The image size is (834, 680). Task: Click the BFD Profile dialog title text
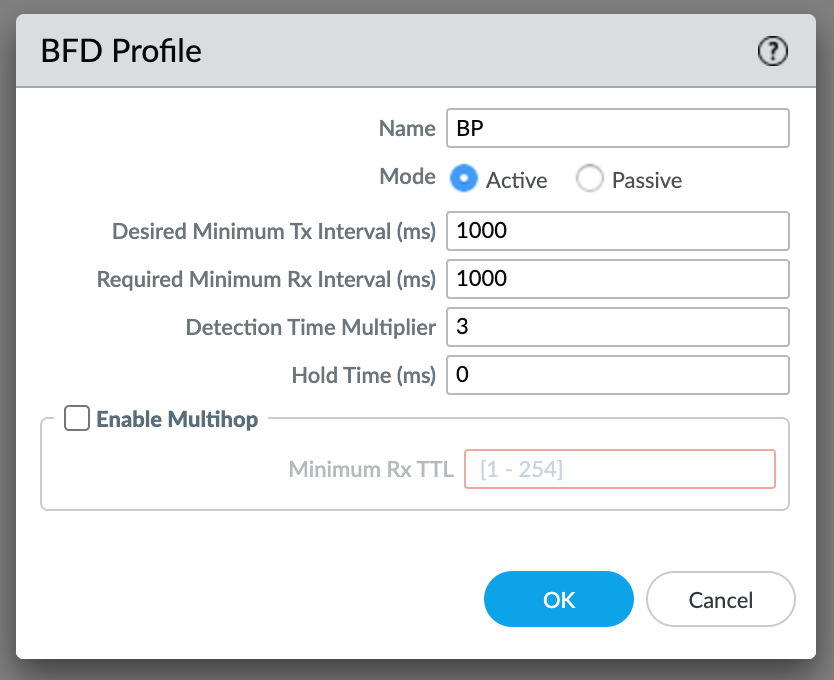(x=121, y=51)
